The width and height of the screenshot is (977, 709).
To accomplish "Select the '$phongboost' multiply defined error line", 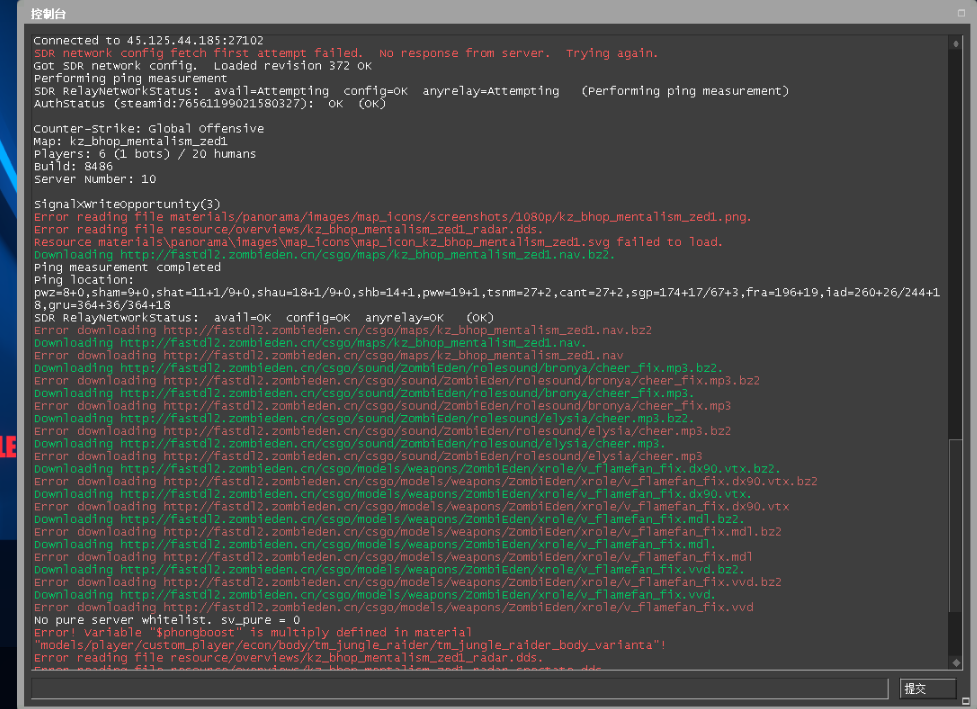I will pyautogui.click(x=252, y=632).
